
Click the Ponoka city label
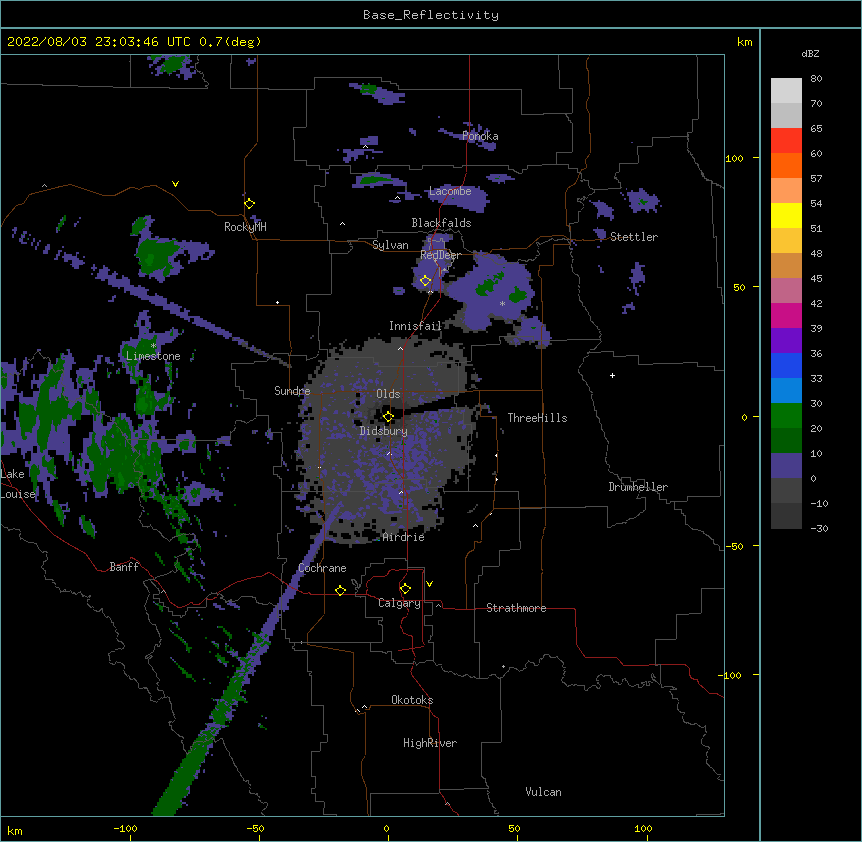click(x=480, y=136)
